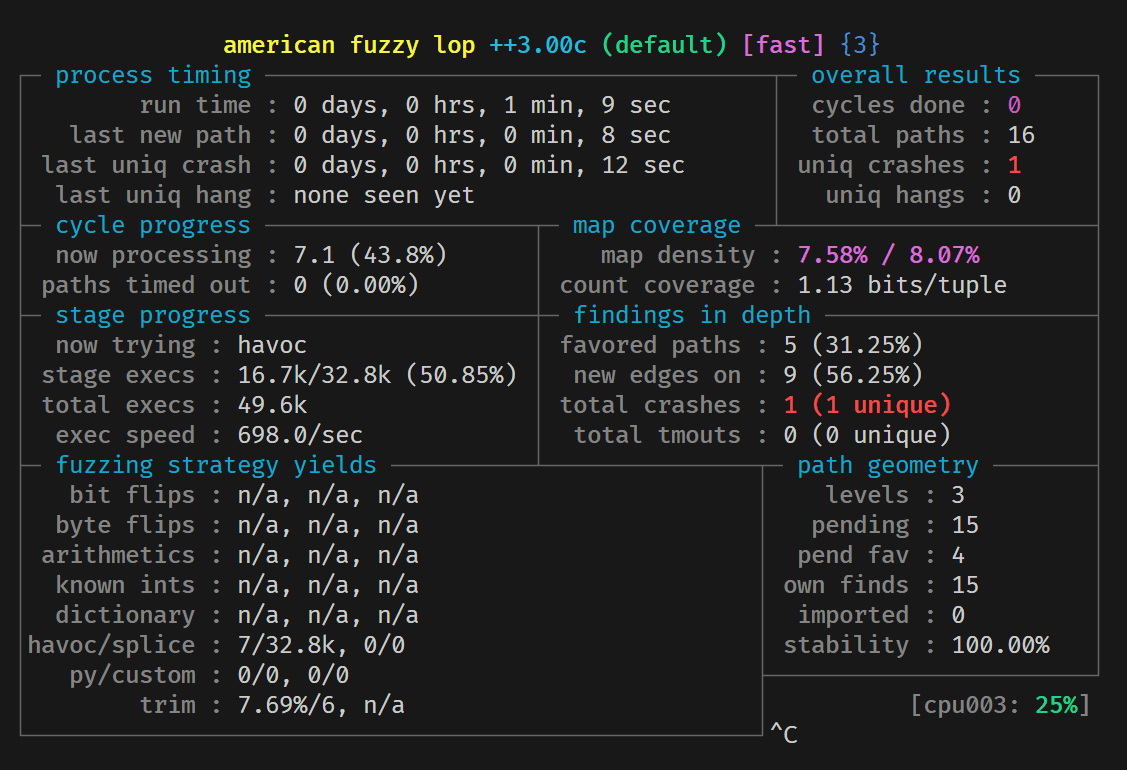Screen dimensions: 1127x770
Task: Click the 'path geometry' header
Action: tap(888, 465)
